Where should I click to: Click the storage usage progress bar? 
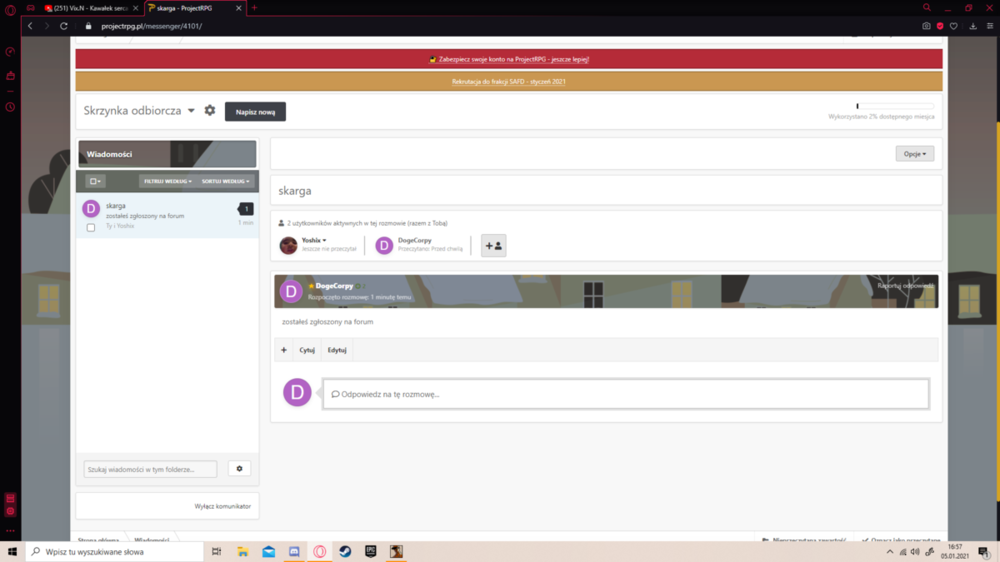(x=895, y=107)
